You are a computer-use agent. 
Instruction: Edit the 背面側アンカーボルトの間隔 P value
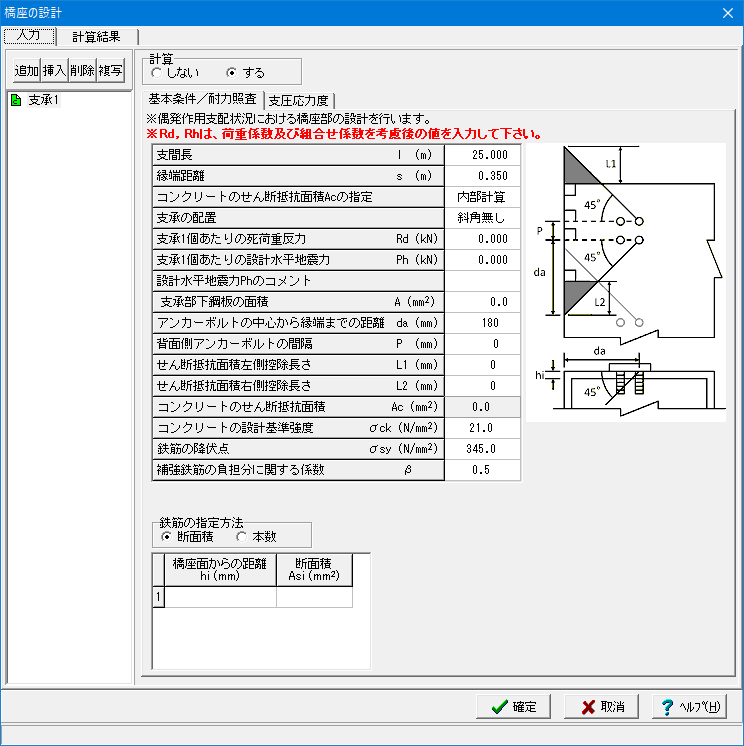(482, 344)
